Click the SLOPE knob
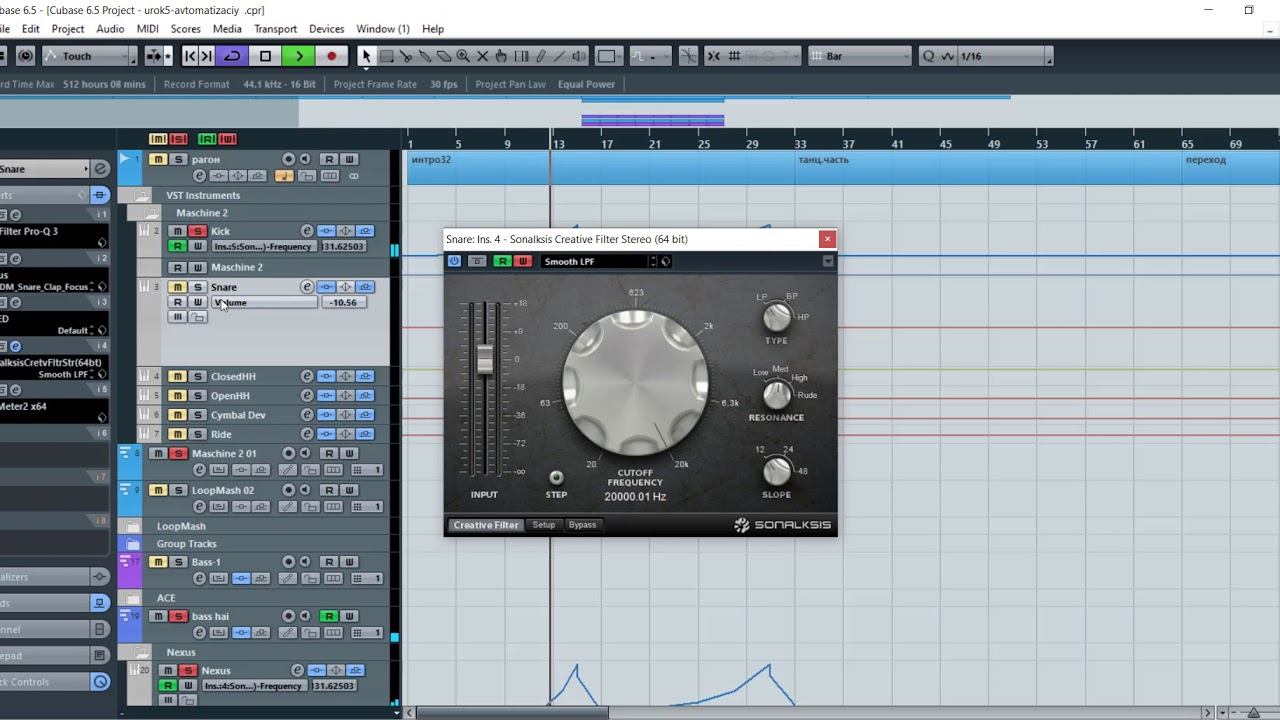Viewport: 1280px width, 720px height. pyautogui.click(x=777, y=470)
